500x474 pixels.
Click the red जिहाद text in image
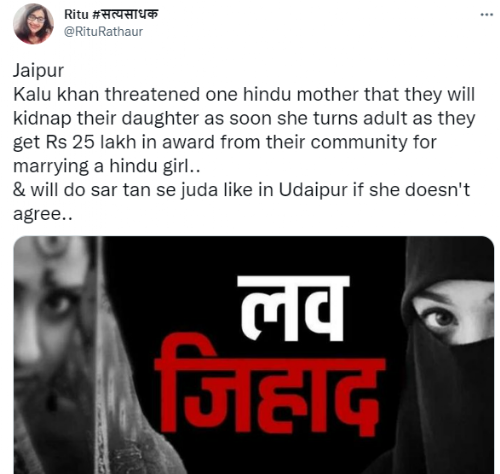(270, 387)
